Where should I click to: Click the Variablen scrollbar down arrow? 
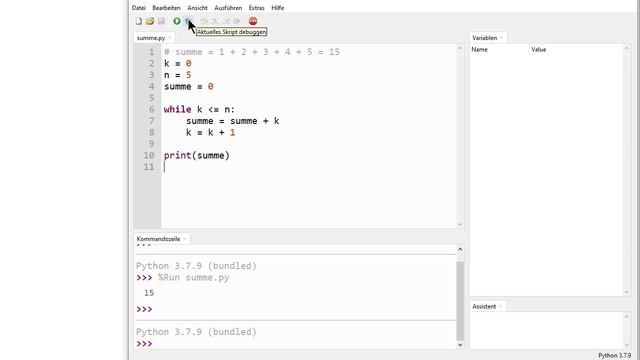tap(627, 292)
